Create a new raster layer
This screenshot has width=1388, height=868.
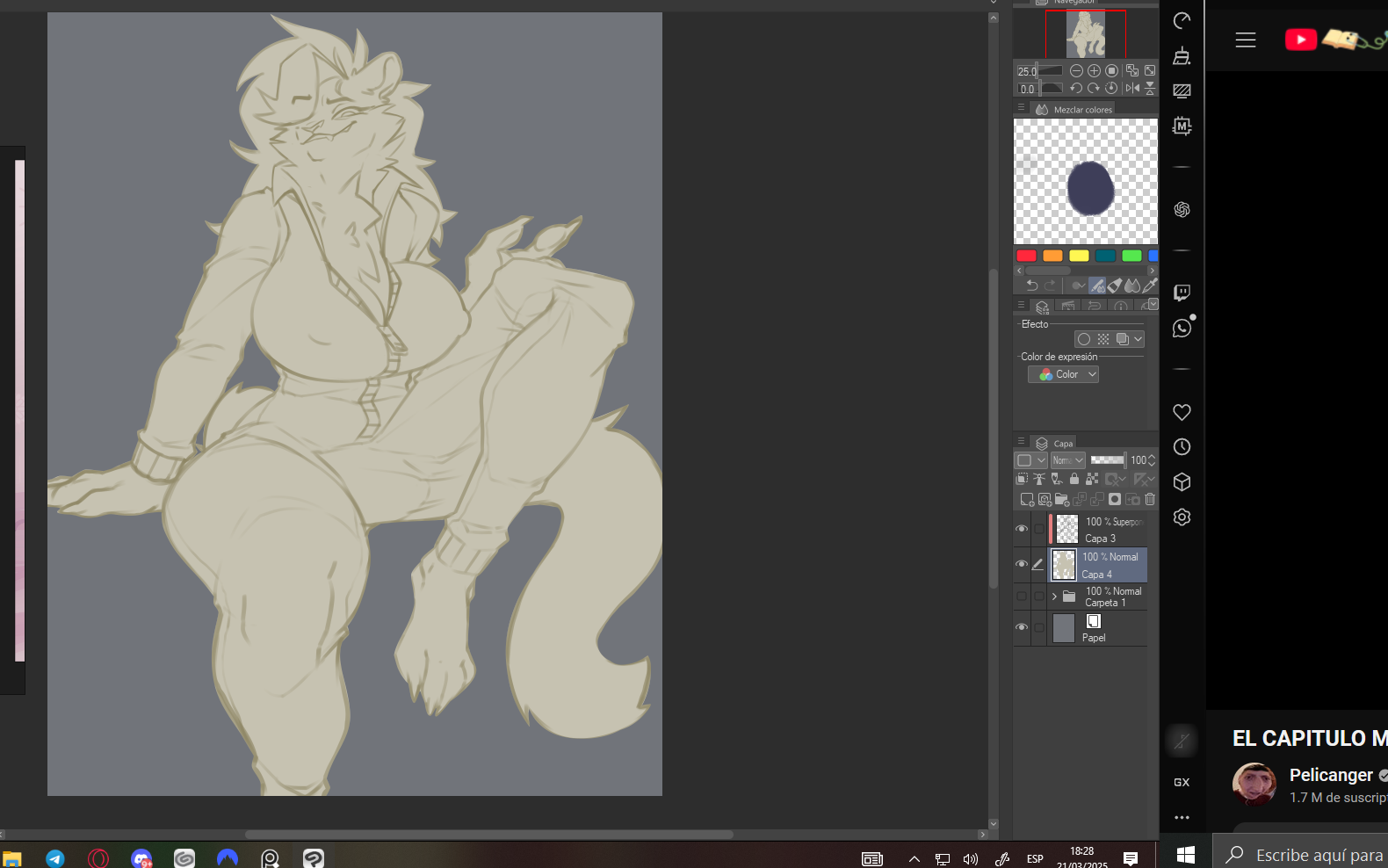click(1027, 500)
